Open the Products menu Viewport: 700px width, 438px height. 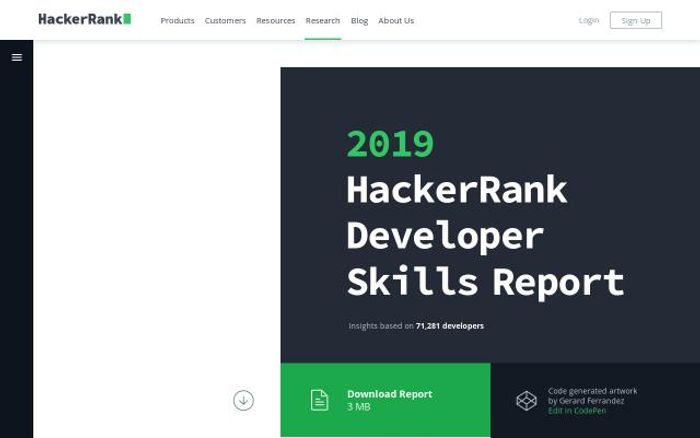point(177,21)
